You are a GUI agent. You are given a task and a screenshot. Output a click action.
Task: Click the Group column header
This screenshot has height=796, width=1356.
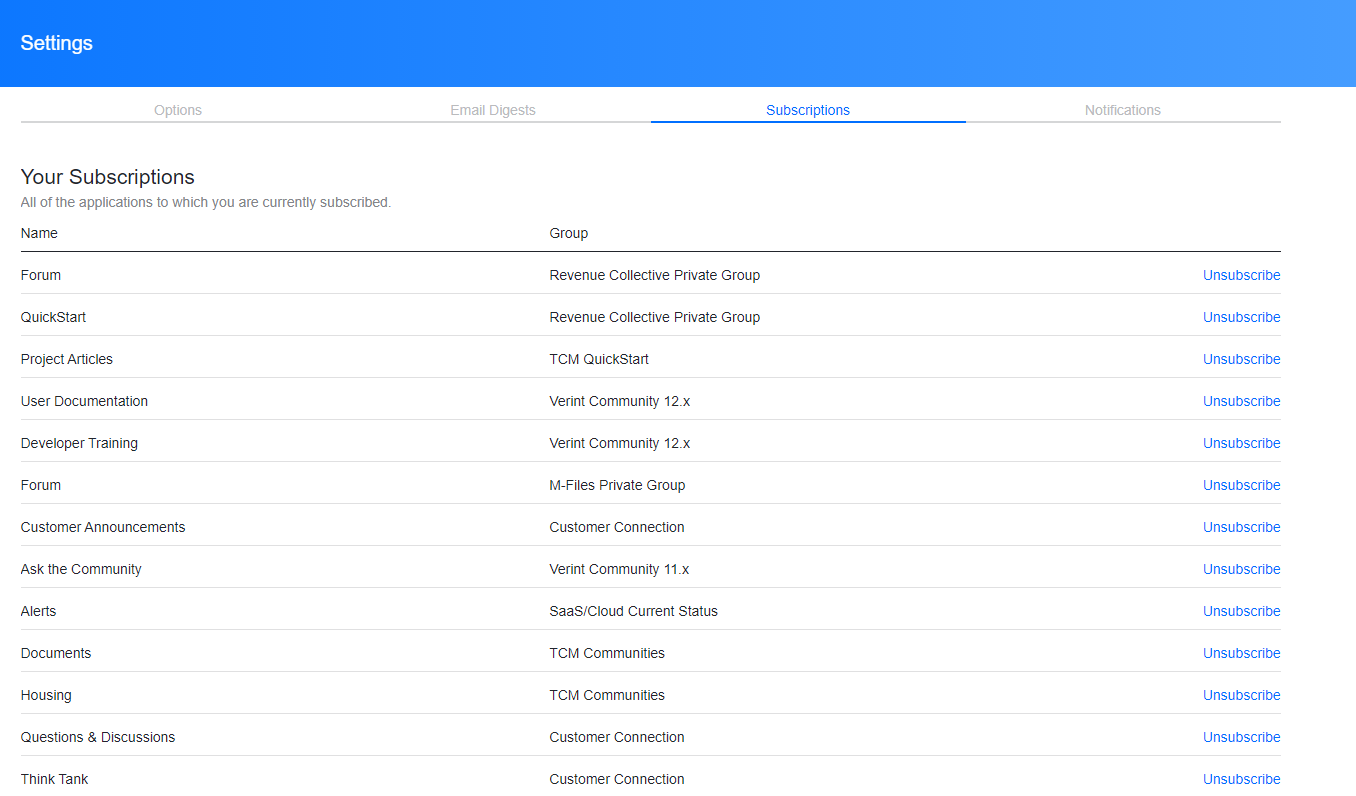568,233
